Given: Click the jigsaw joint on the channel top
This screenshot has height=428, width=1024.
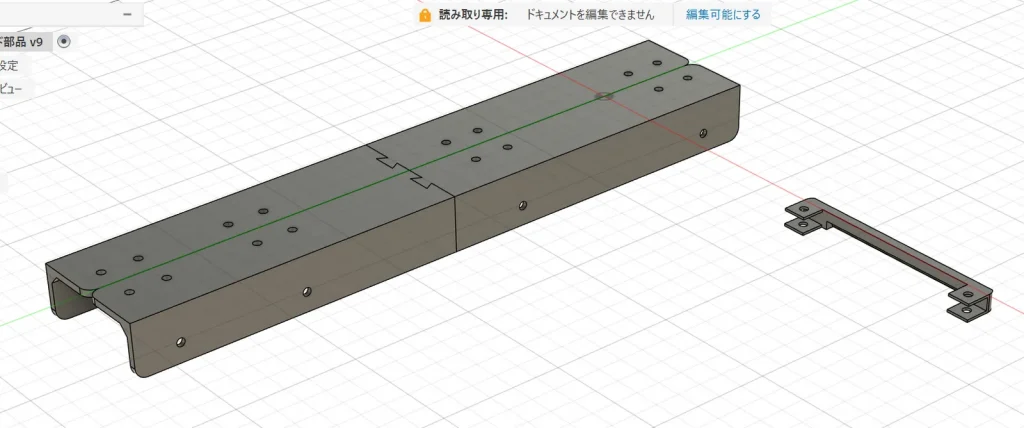Looking at the screenshot, I should pos(399,170).
